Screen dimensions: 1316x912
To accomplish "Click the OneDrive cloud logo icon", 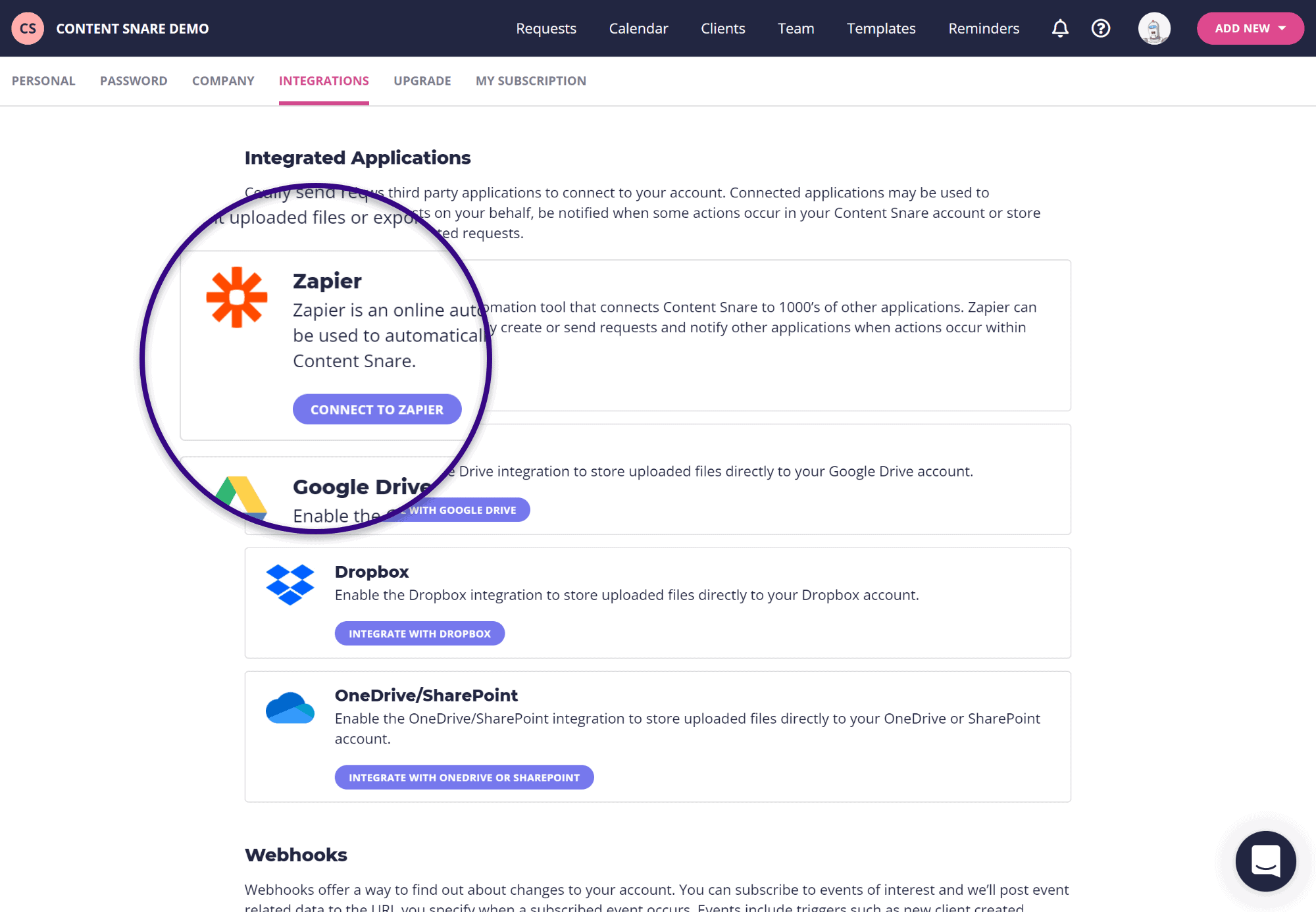I will coord(290,708).
